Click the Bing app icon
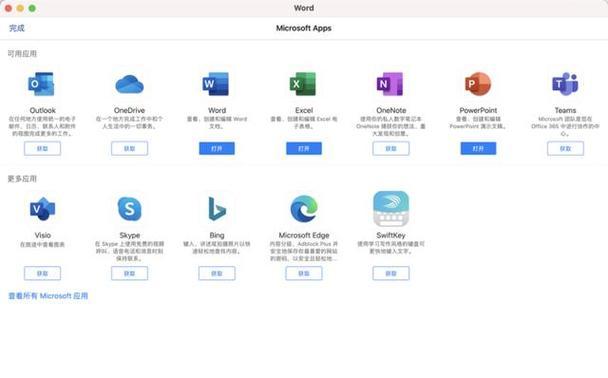 click(217, 209)
